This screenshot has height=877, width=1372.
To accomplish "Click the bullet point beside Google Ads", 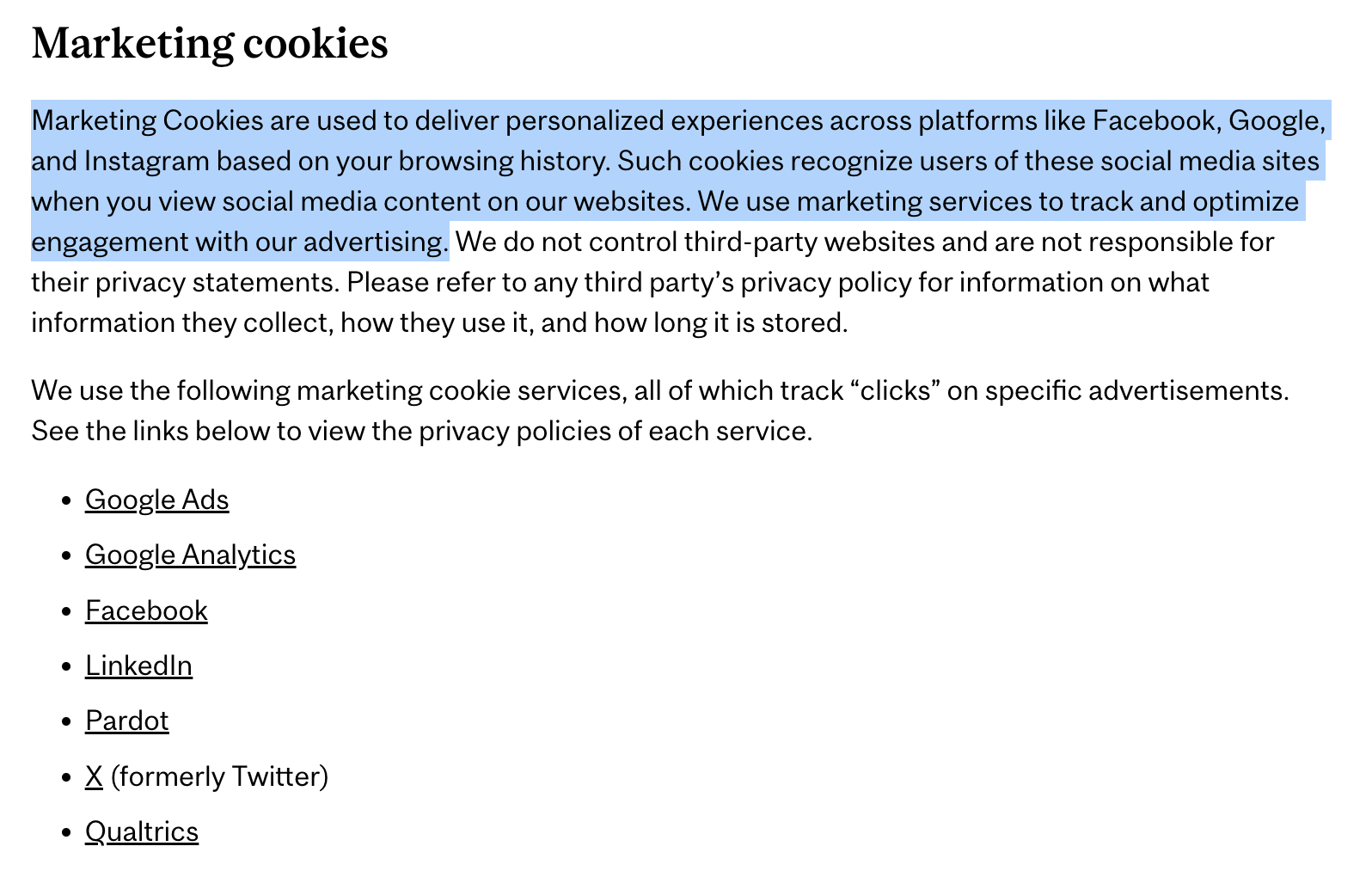I will 67,501.
